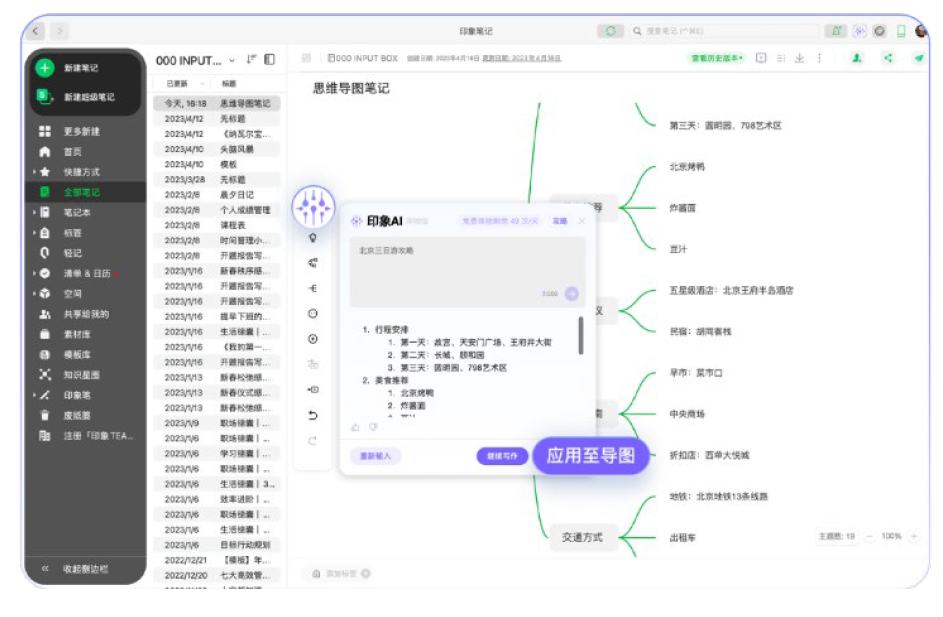The height and width of the screenshot is (617, 943).
Task: Open the 模板库 template library icon
Action: 45,355
